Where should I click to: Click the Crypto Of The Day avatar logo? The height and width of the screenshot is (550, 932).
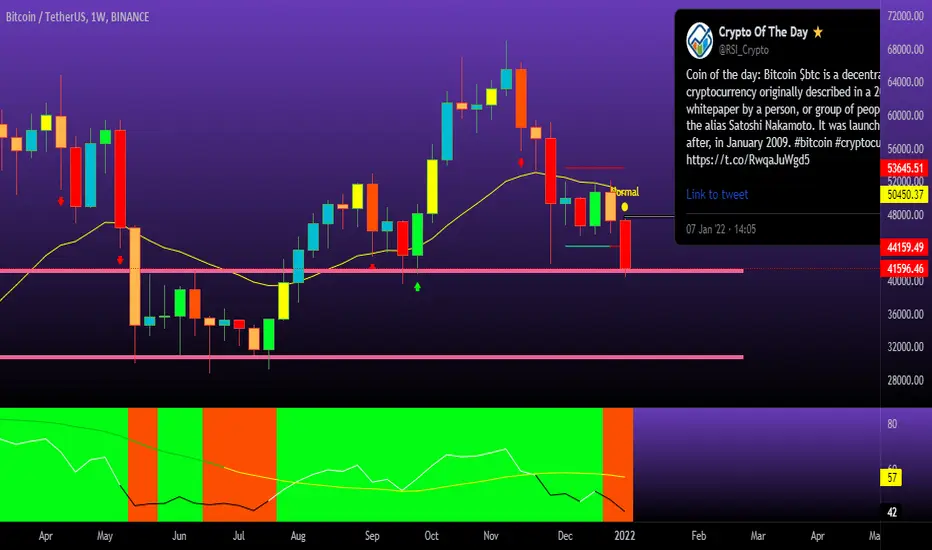(x=700, y=40)
